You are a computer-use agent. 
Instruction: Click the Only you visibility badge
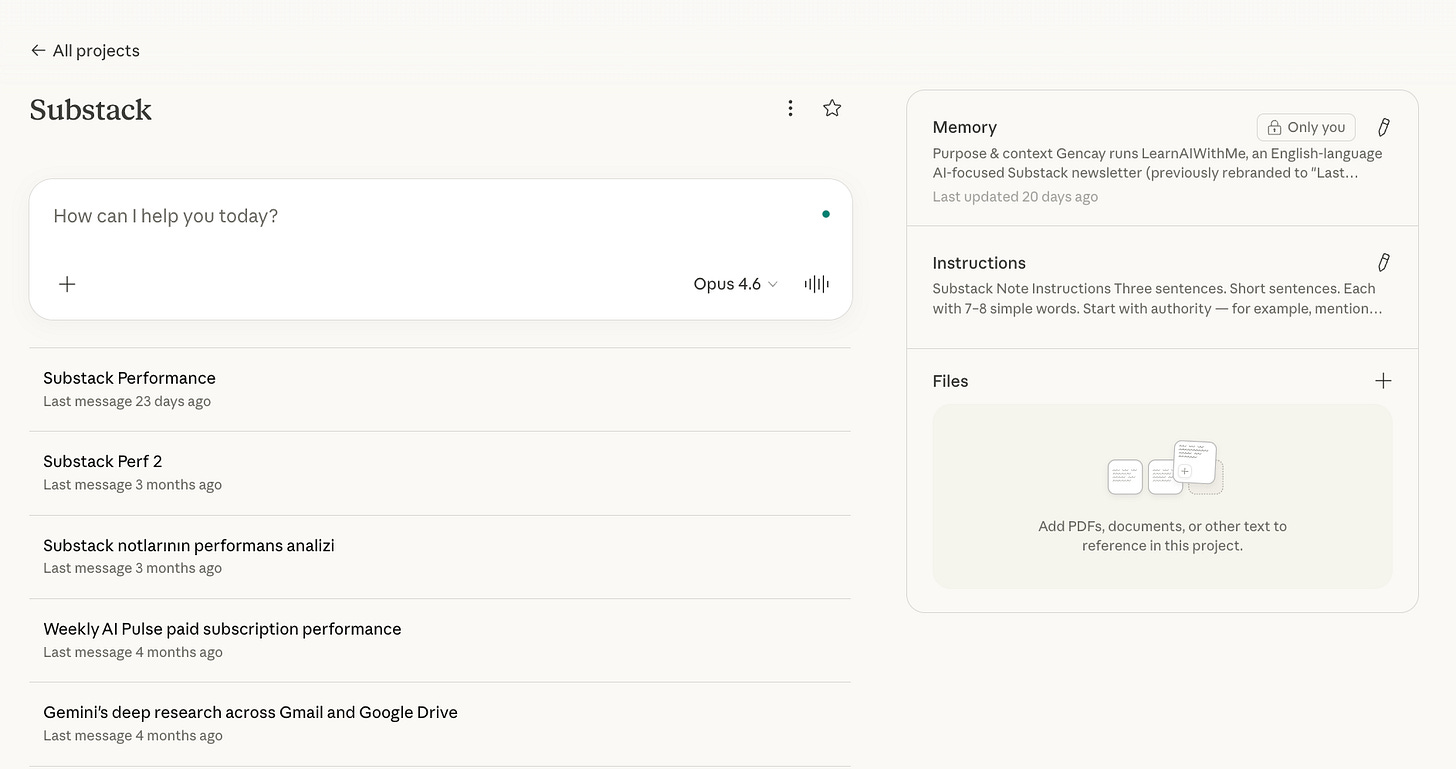pos(1306,127)
